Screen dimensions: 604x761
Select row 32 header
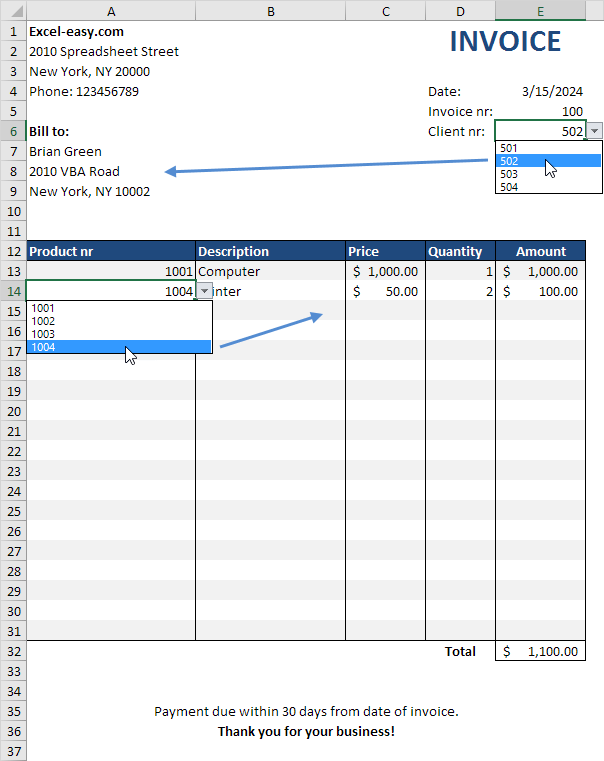[13, 651]
